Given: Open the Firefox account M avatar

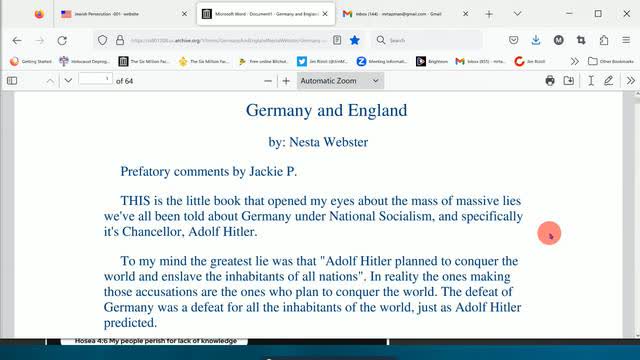Looking at the screenshot, I should 558,40.
